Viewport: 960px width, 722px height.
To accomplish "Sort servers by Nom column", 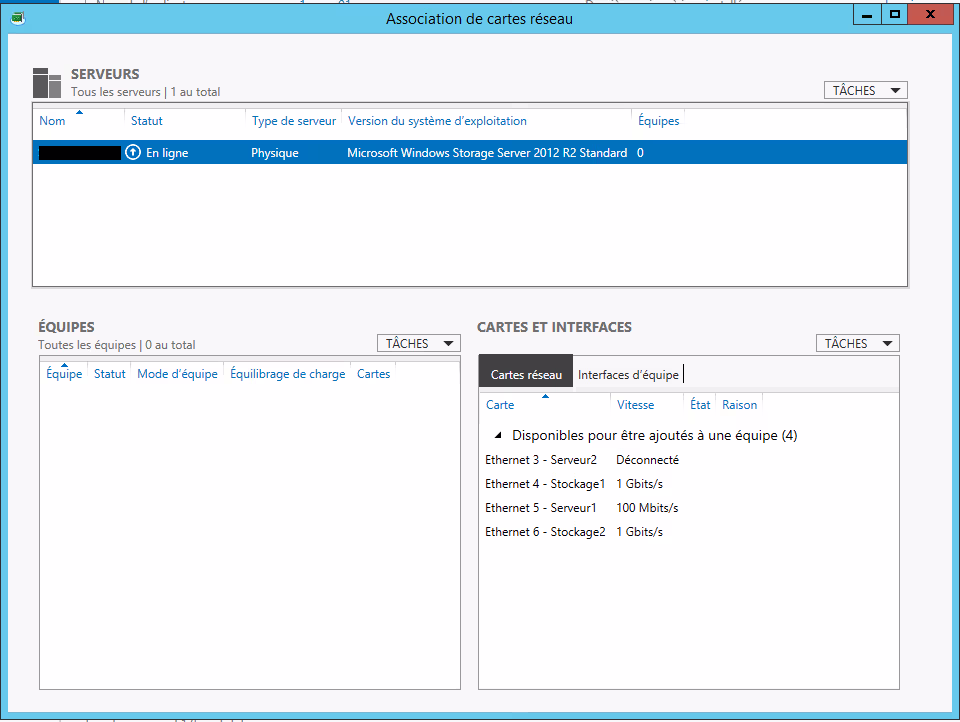I will coord(52,121).
